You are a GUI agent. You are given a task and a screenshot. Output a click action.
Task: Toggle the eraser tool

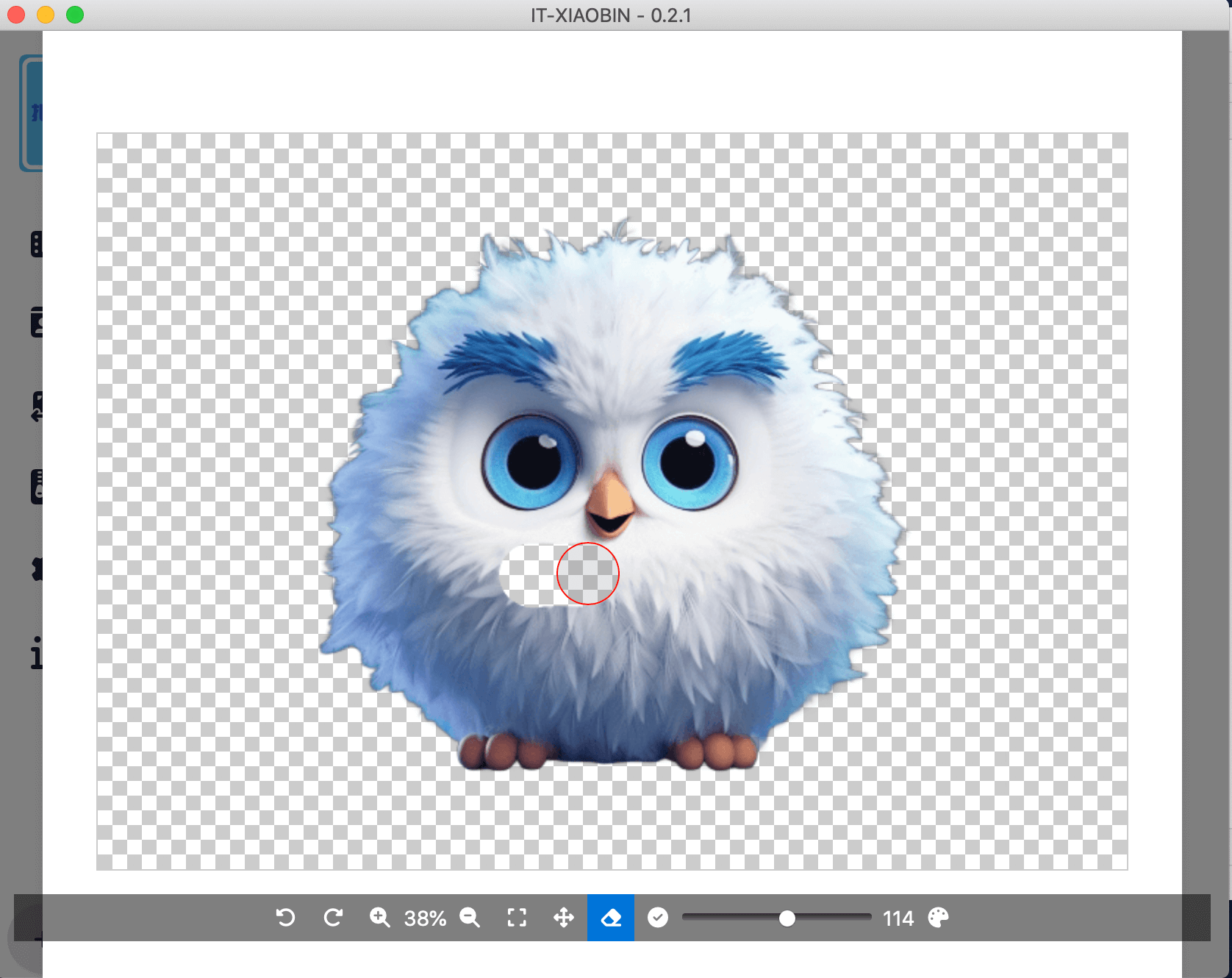pos(611,918)
